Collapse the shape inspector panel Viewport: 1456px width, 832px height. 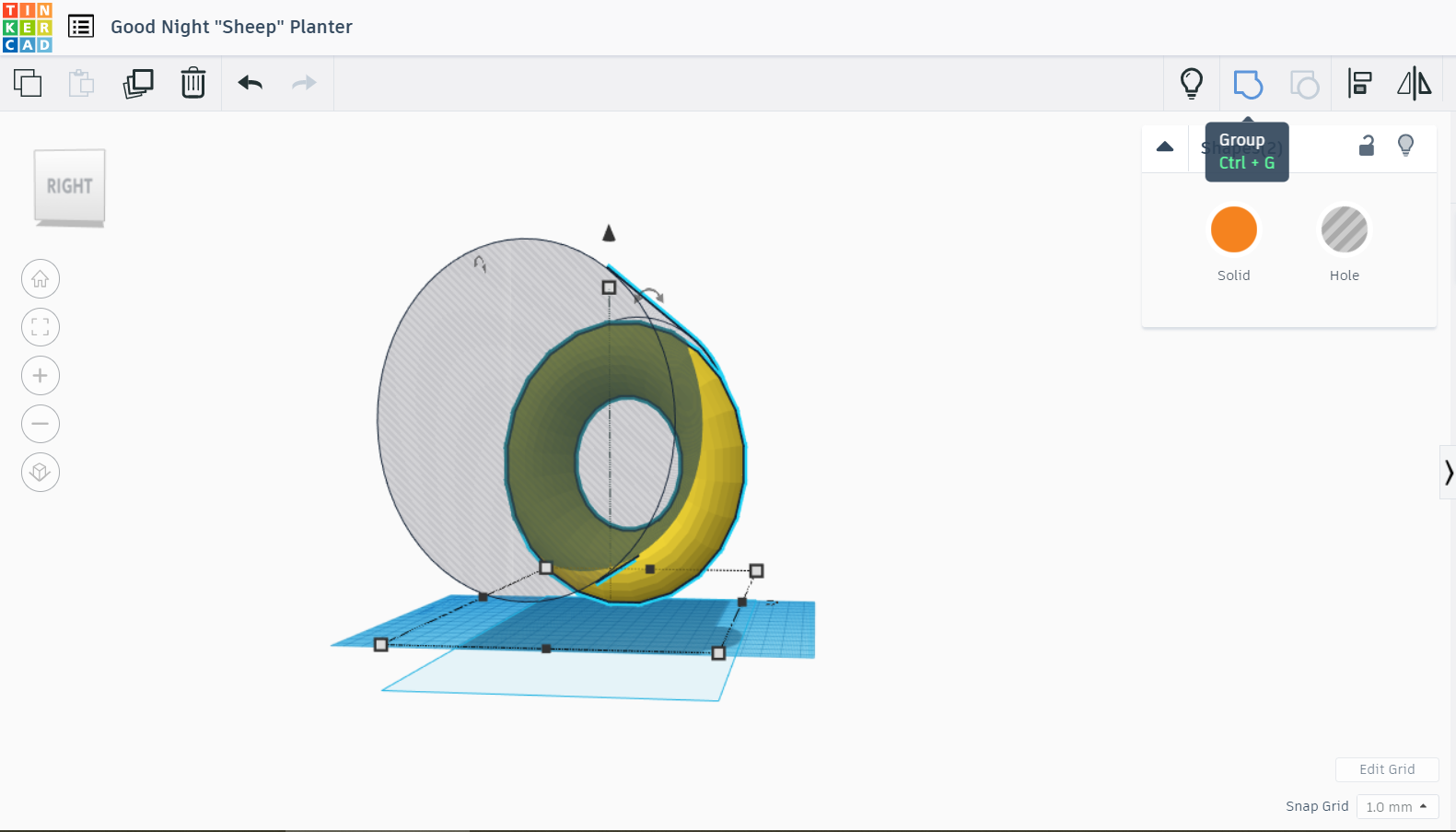pos(1165,146)
